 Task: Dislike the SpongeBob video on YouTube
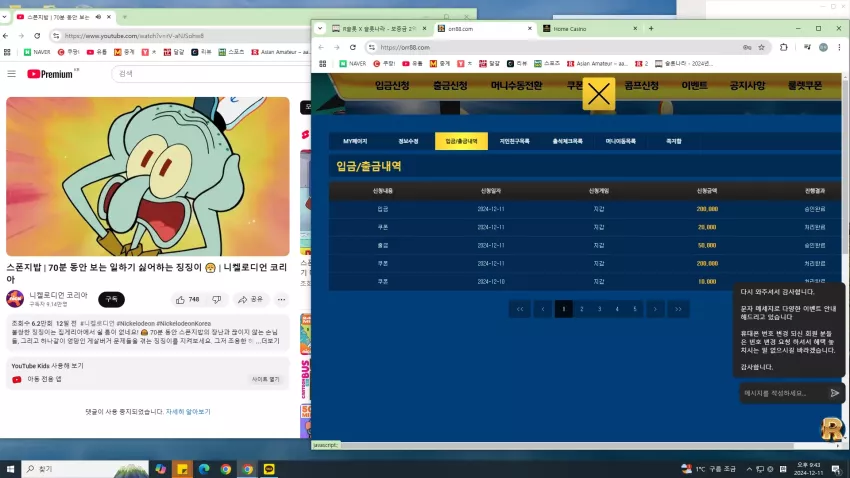[216, 299]
